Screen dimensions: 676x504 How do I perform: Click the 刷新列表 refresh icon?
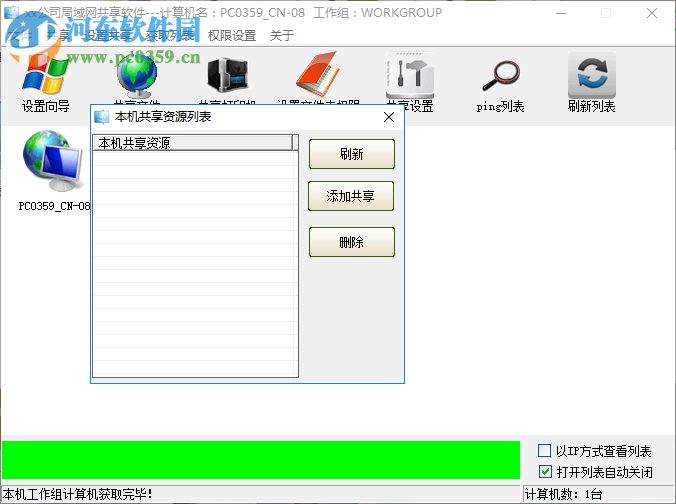[x=592, y=75]
